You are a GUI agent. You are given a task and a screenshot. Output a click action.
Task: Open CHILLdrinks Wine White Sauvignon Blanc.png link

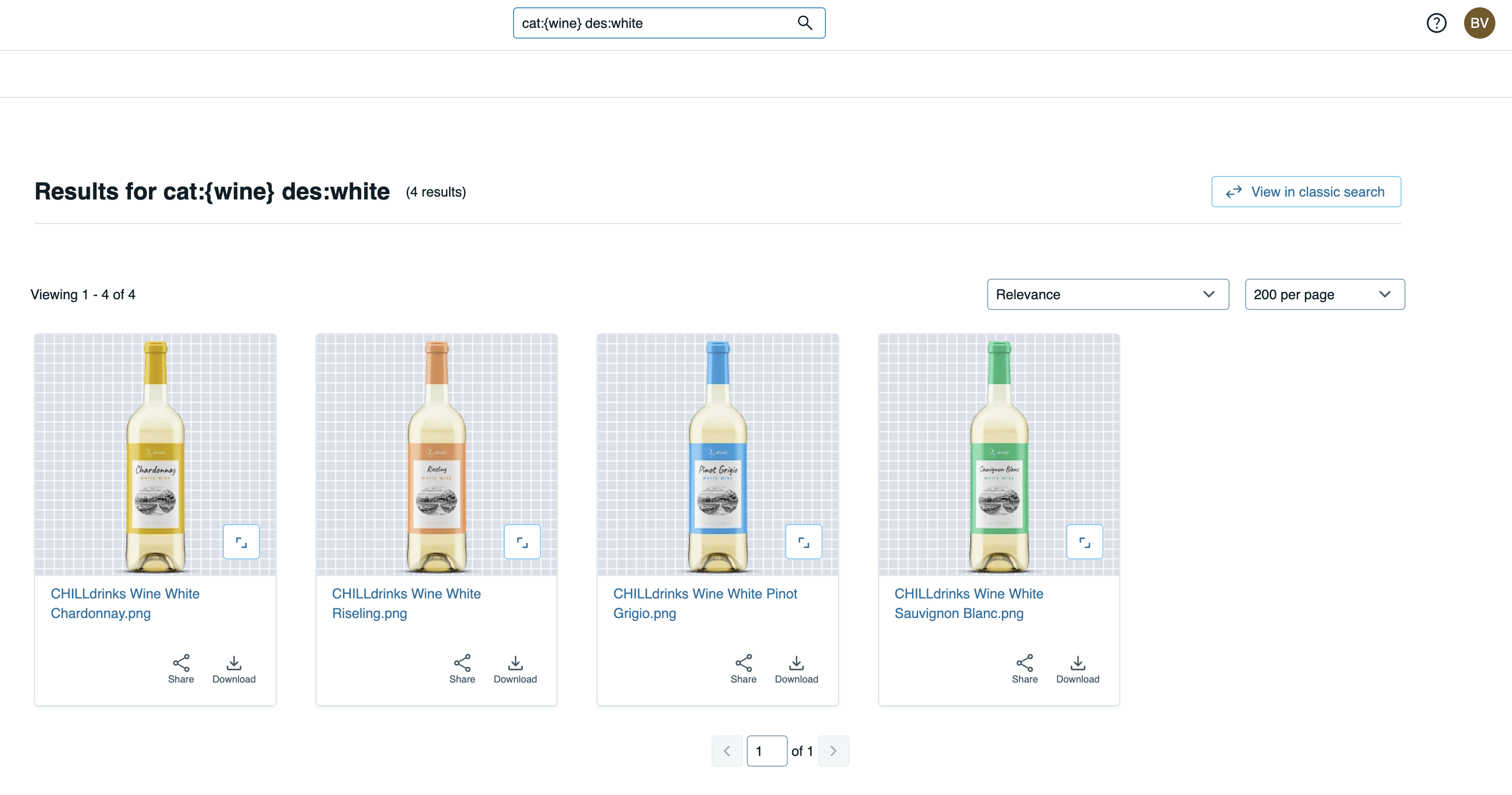969,603
